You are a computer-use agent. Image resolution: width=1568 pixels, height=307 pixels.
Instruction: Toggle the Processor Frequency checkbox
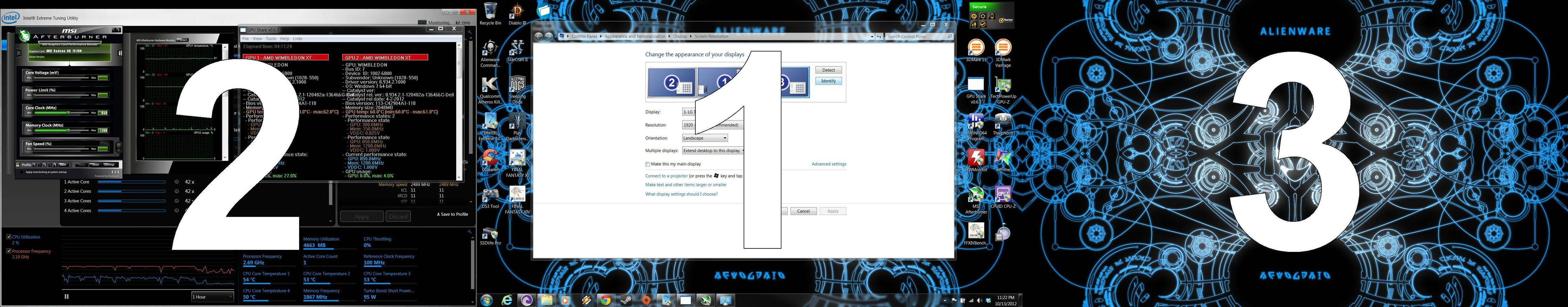click(x=9, y=251)
